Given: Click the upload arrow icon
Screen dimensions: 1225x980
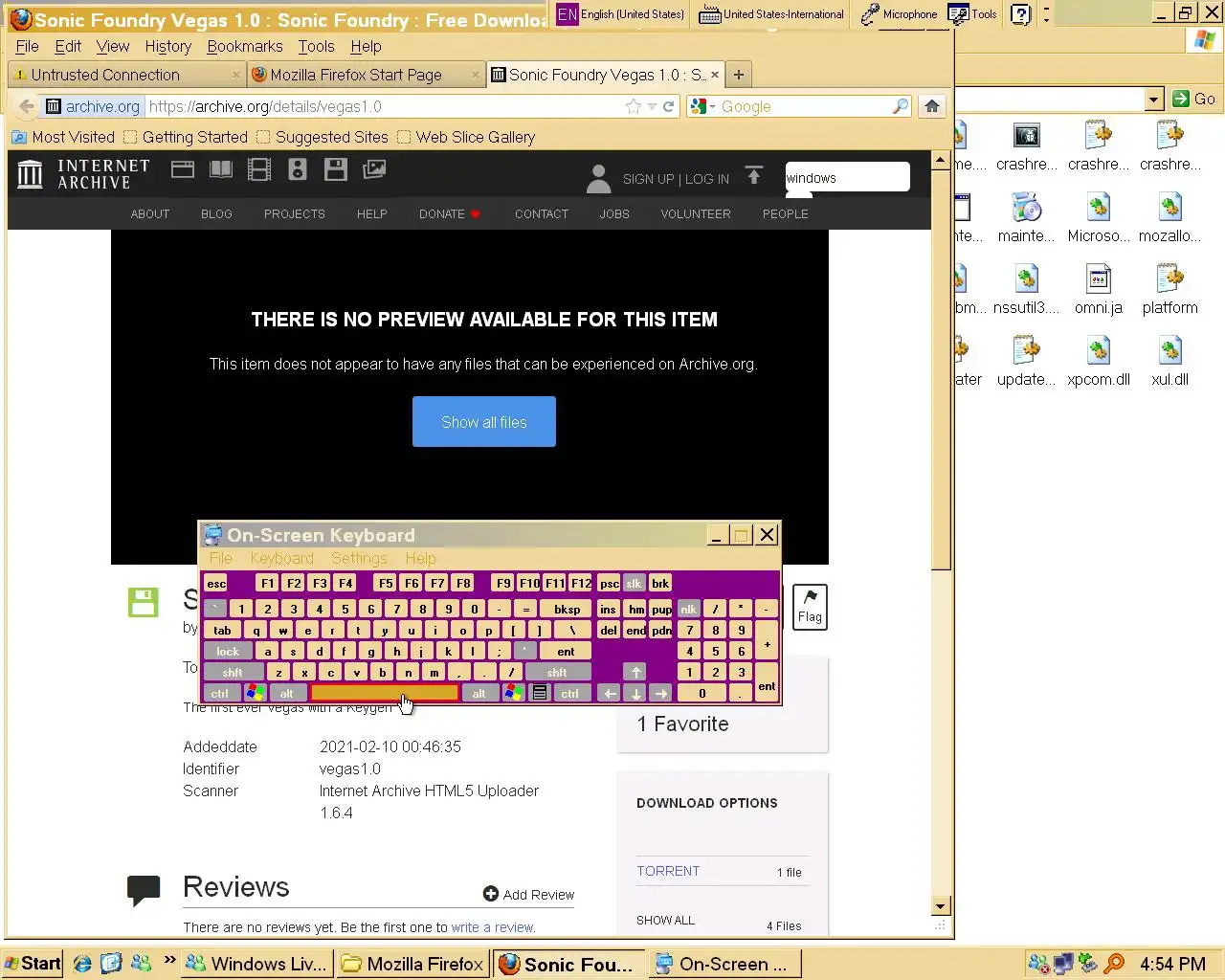Looking at the screenshot, I should click(x=754, y=176).
